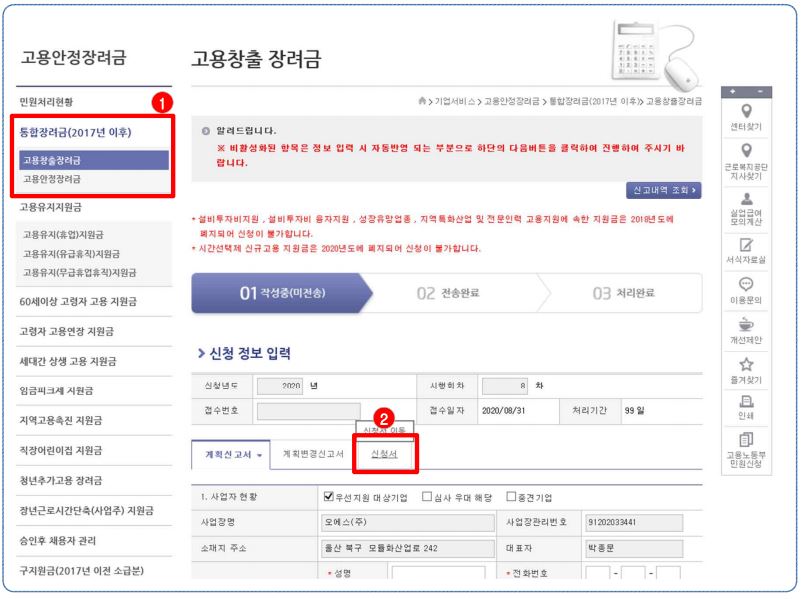Click 고용안정장려금 in breadcrumb
The height and width of the screenshot is (599, 803).
click(512, 101)
